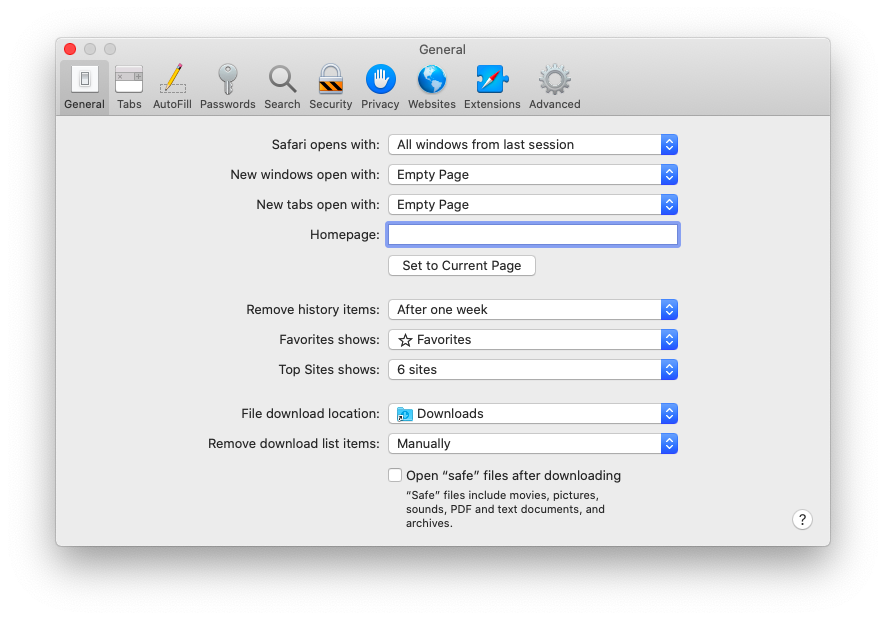Open the Advanced gear pane

554,87
